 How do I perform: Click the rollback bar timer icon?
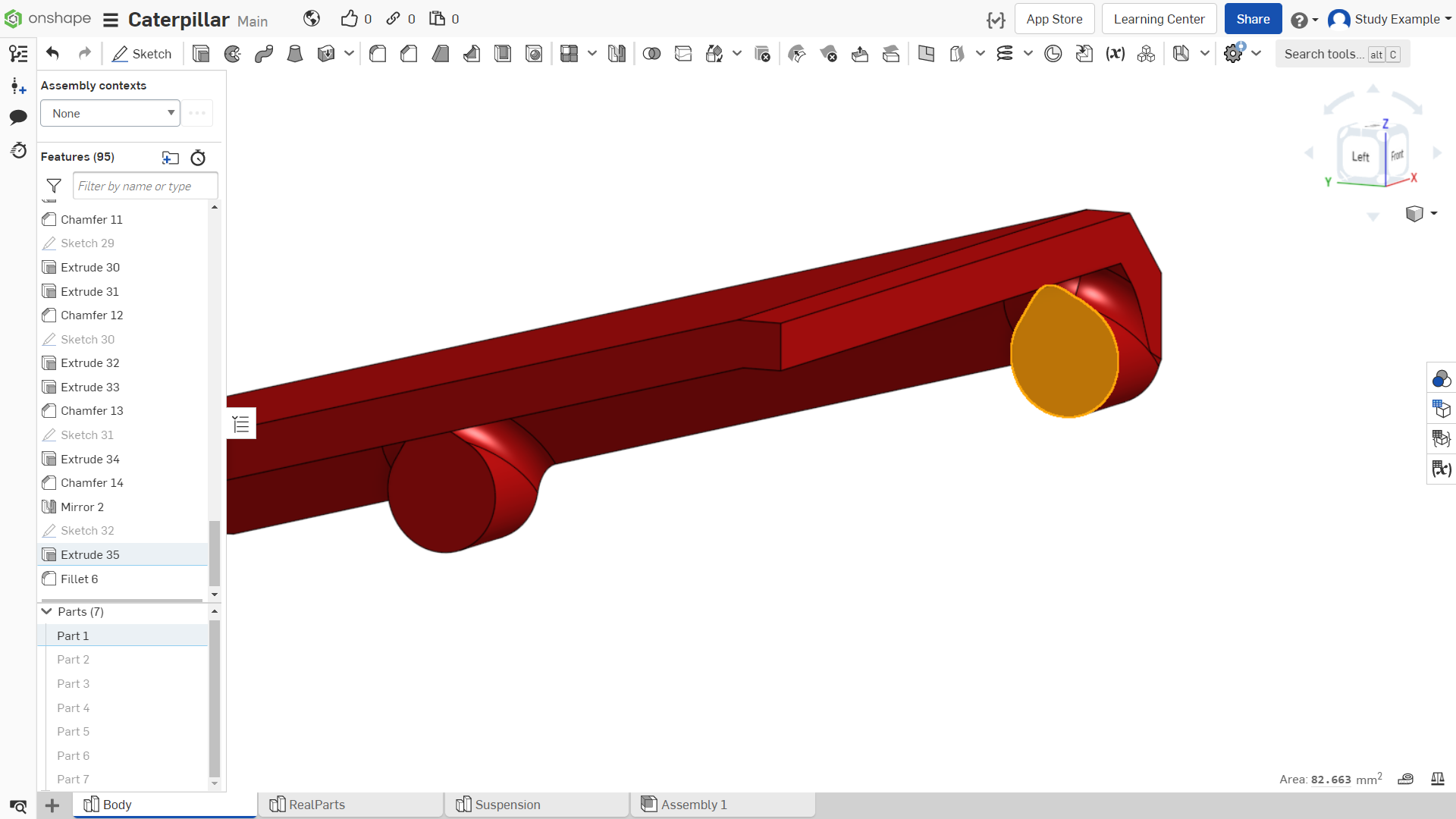[x=198, y=158]
